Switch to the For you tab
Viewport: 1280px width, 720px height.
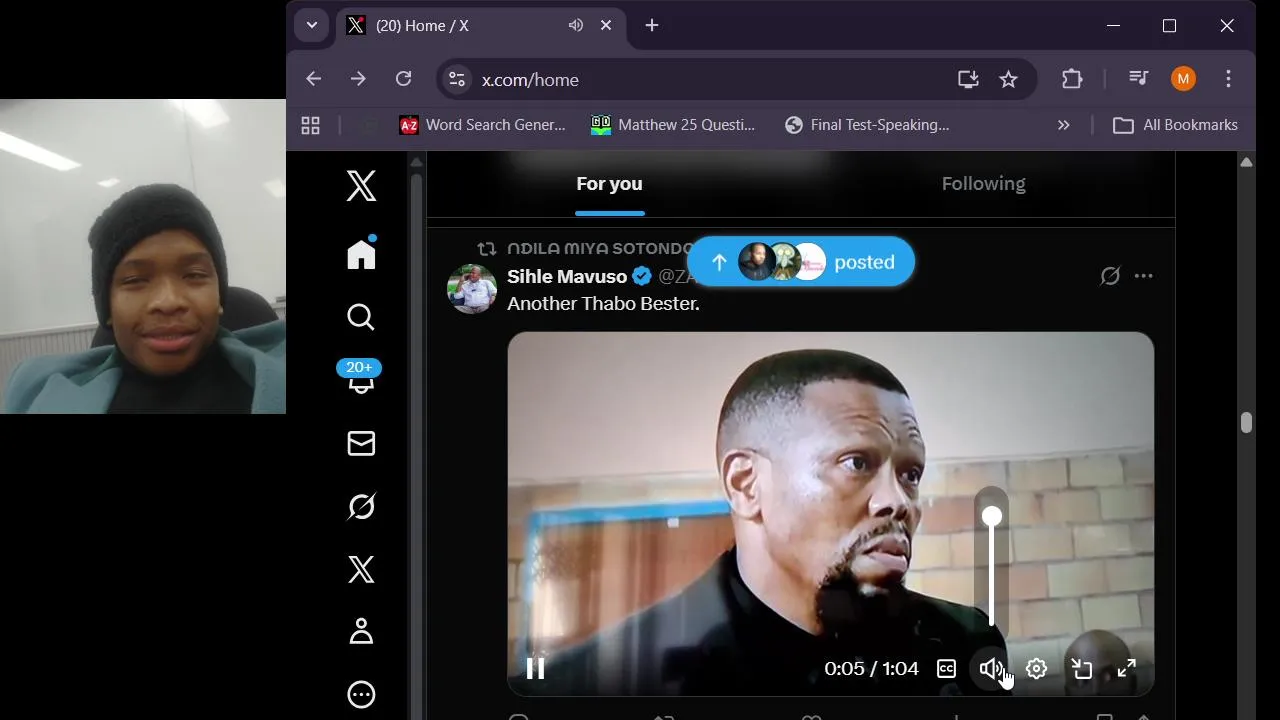coord(609,184)
